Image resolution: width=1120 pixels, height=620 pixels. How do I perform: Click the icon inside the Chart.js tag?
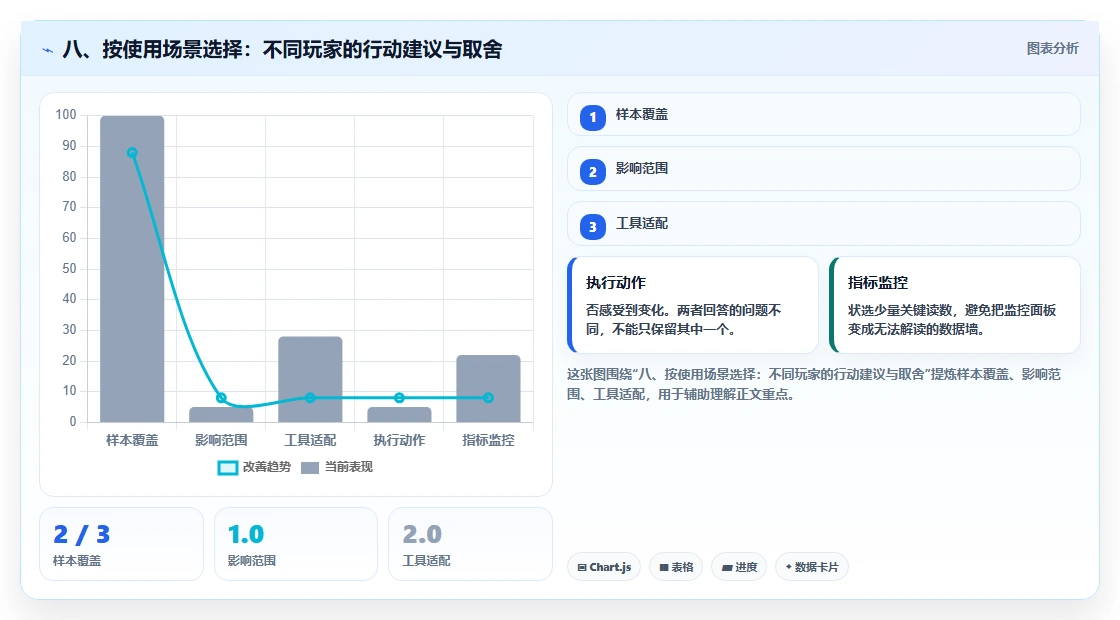click(582, 568)
